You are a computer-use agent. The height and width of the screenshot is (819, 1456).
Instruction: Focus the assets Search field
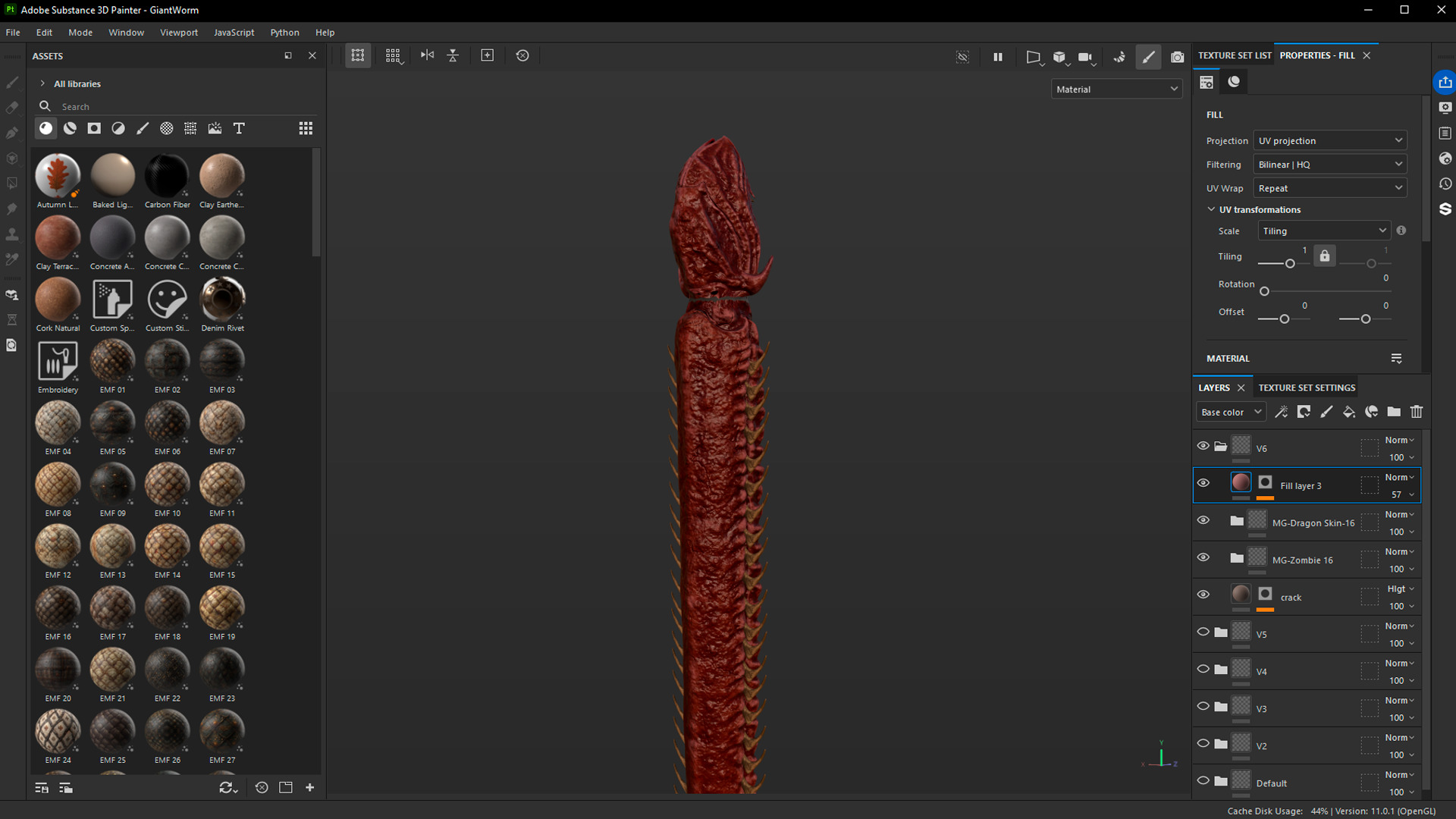(x=178, y=106)
